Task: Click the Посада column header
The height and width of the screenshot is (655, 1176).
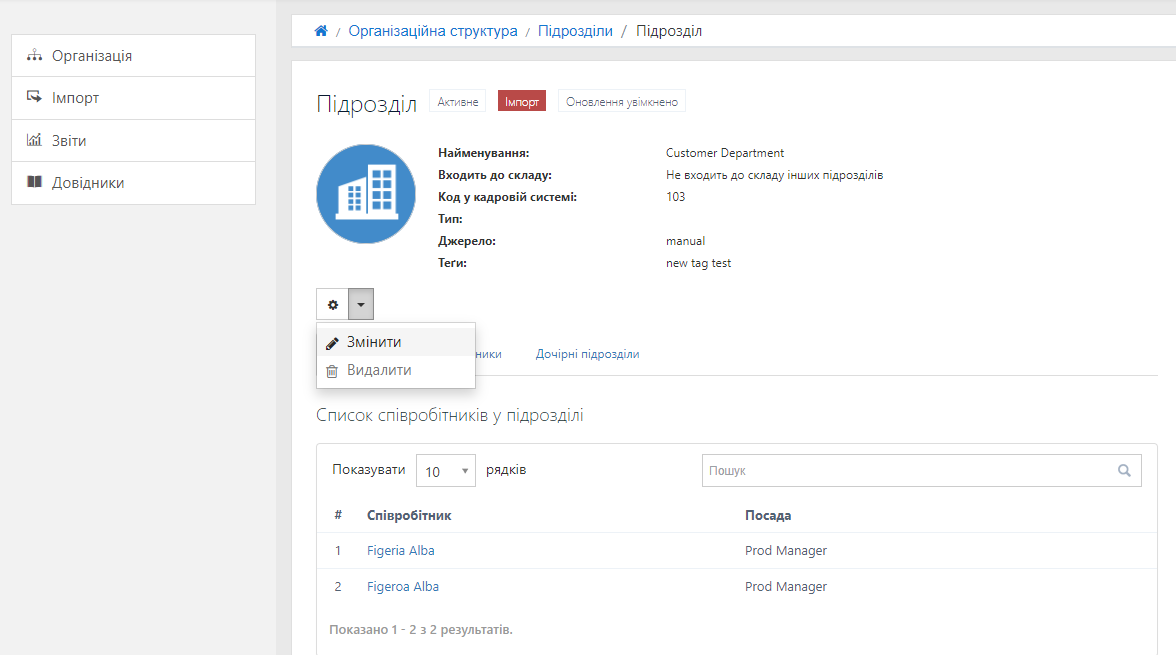Action: tap(768, 515)
